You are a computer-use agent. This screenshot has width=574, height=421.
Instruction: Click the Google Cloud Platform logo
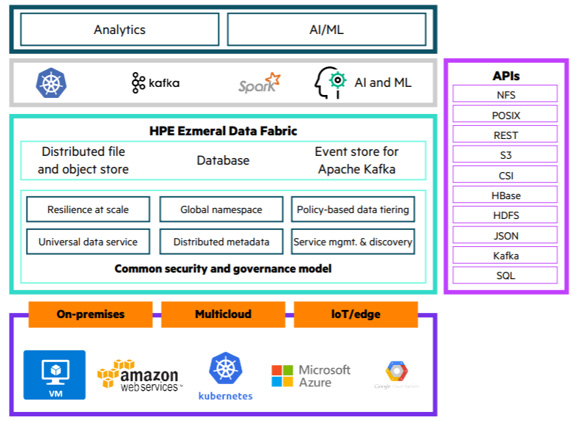pos(396,375)
